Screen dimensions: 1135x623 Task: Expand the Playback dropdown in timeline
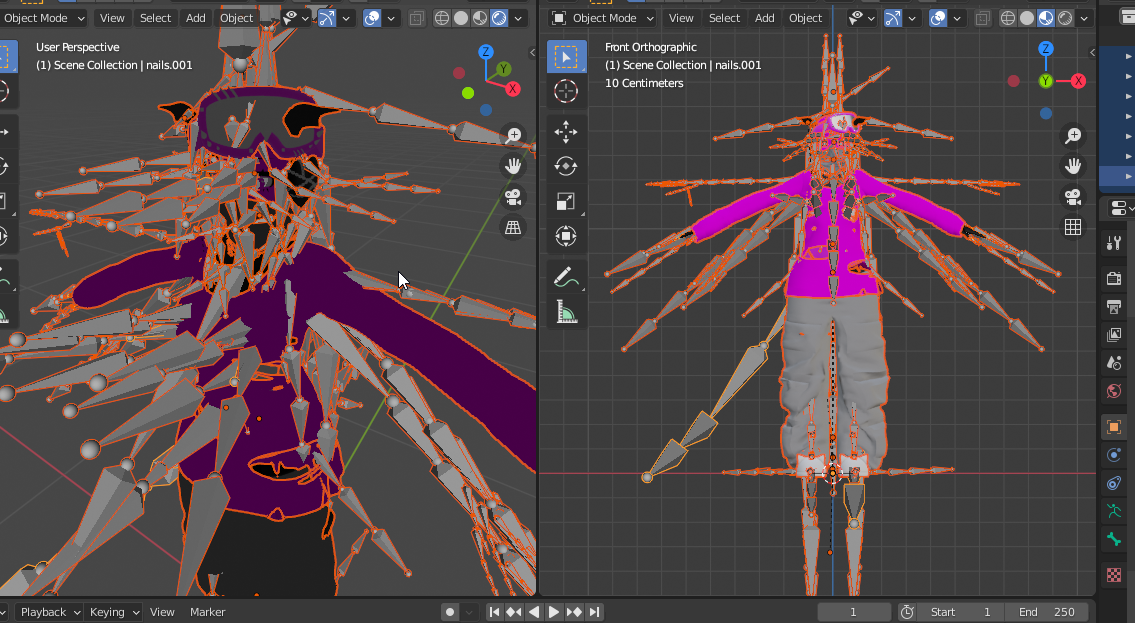click(x=49, y=612)
